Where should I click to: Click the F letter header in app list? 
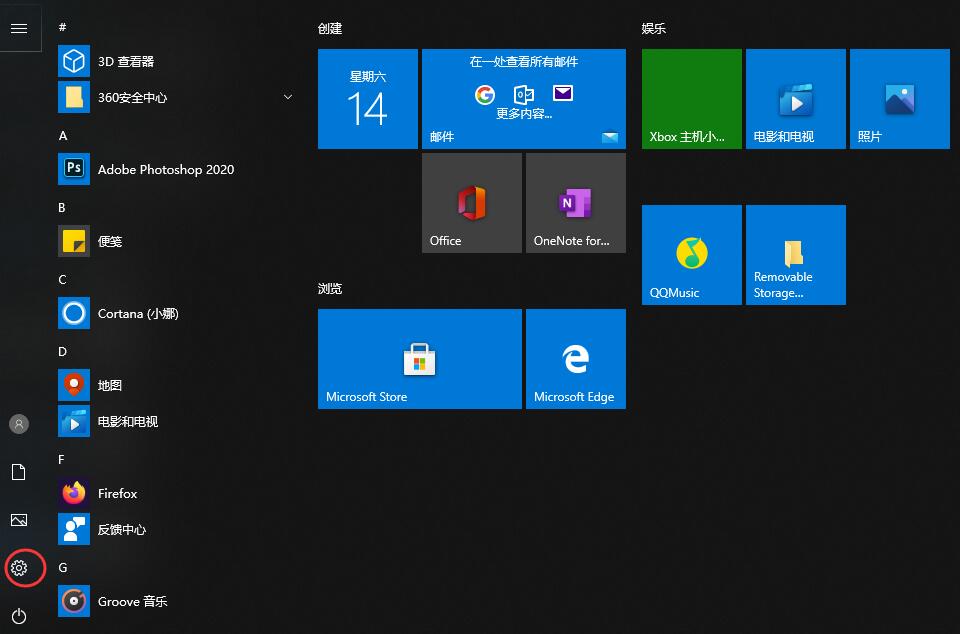(61, 460)
